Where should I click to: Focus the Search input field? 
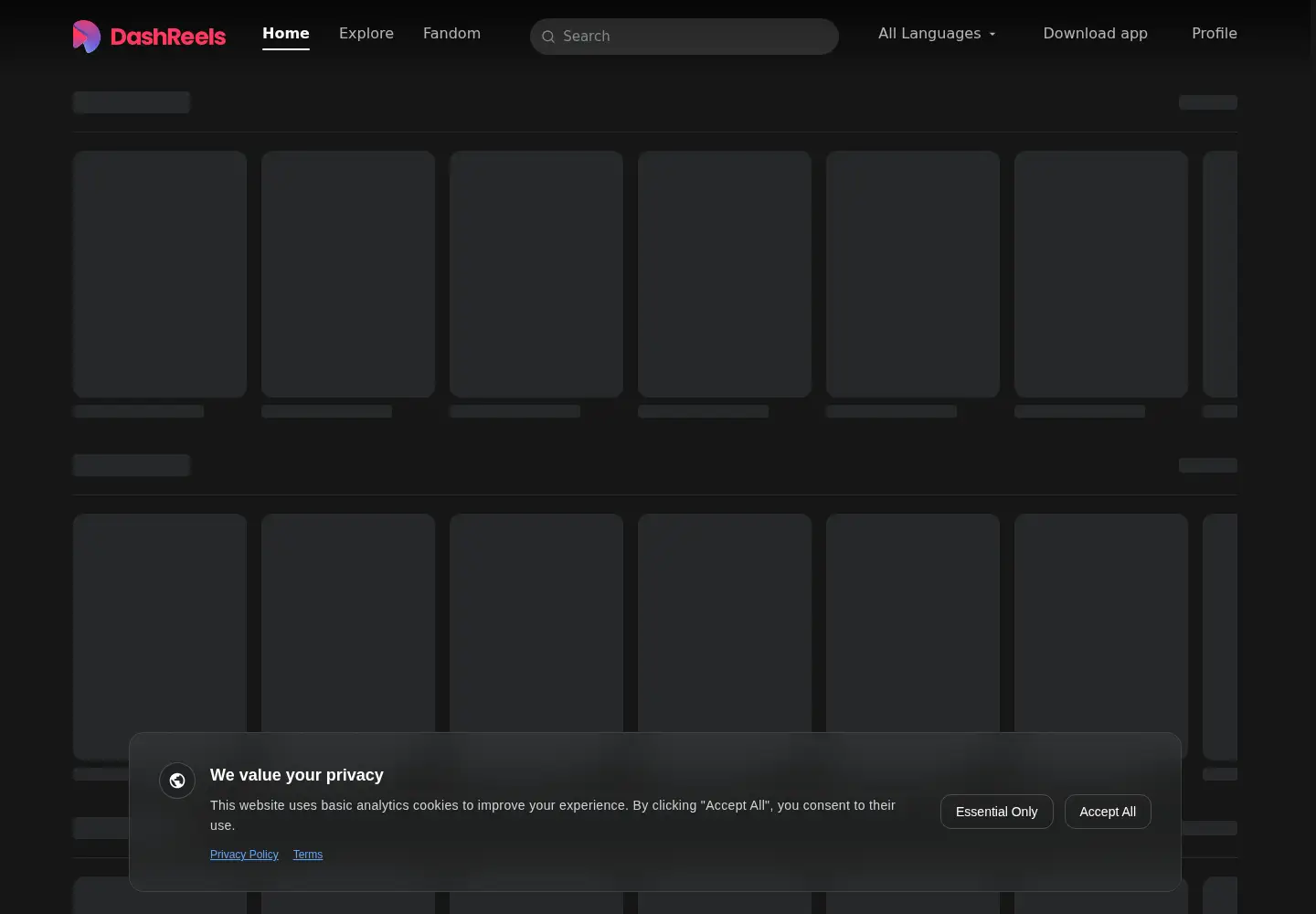point(685,37)
